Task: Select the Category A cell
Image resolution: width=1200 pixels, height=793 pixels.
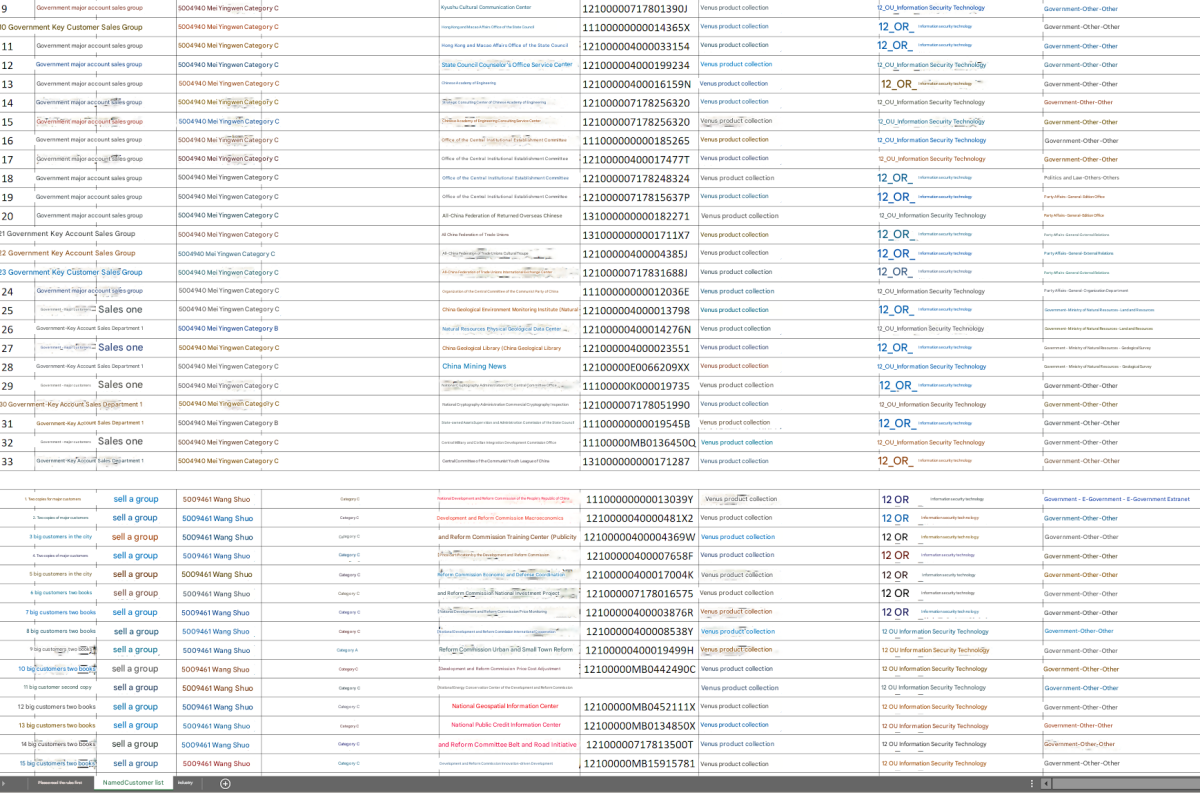Action: click(x=347, y=650)
